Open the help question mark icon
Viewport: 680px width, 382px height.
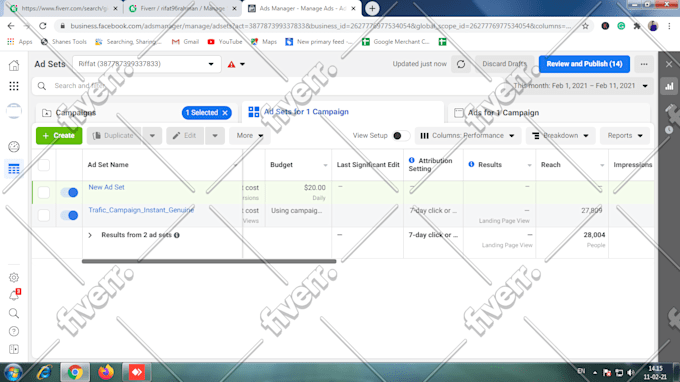tap(14, 331)
